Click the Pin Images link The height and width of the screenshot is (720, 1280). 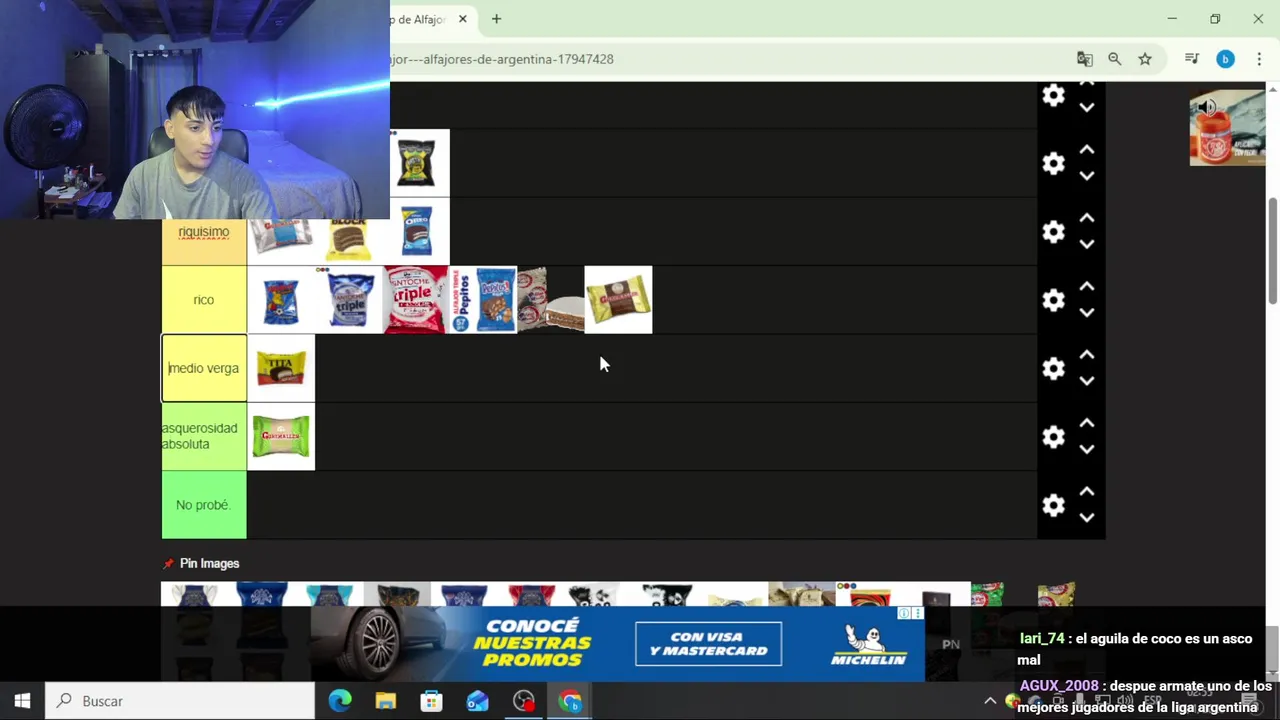coord(209,564)
